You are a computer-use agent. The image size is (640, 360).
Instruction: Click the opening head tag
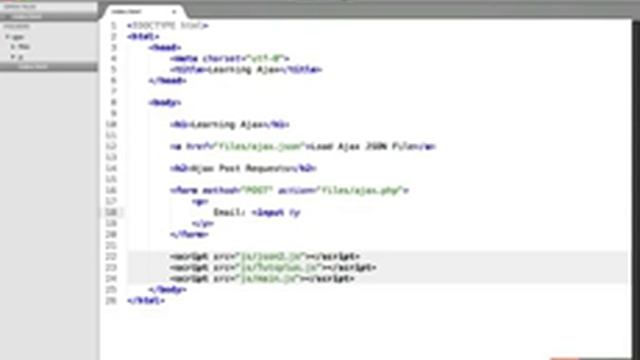[165, 48]
